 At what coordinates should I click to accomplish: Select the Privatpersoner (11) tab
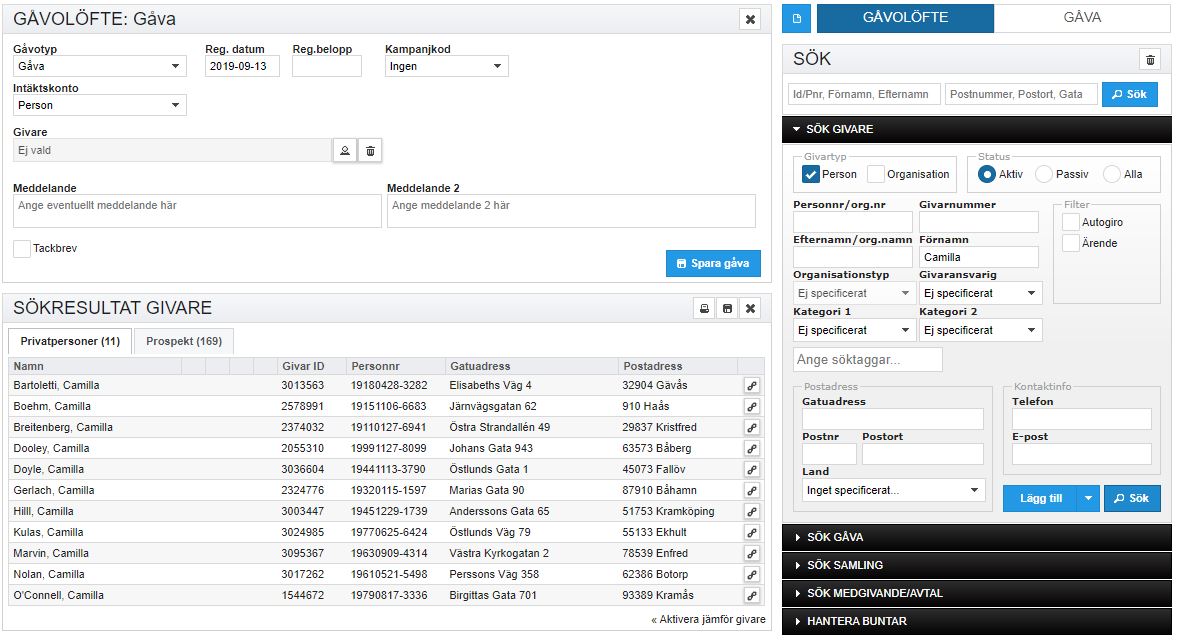(x=70, y=342)
